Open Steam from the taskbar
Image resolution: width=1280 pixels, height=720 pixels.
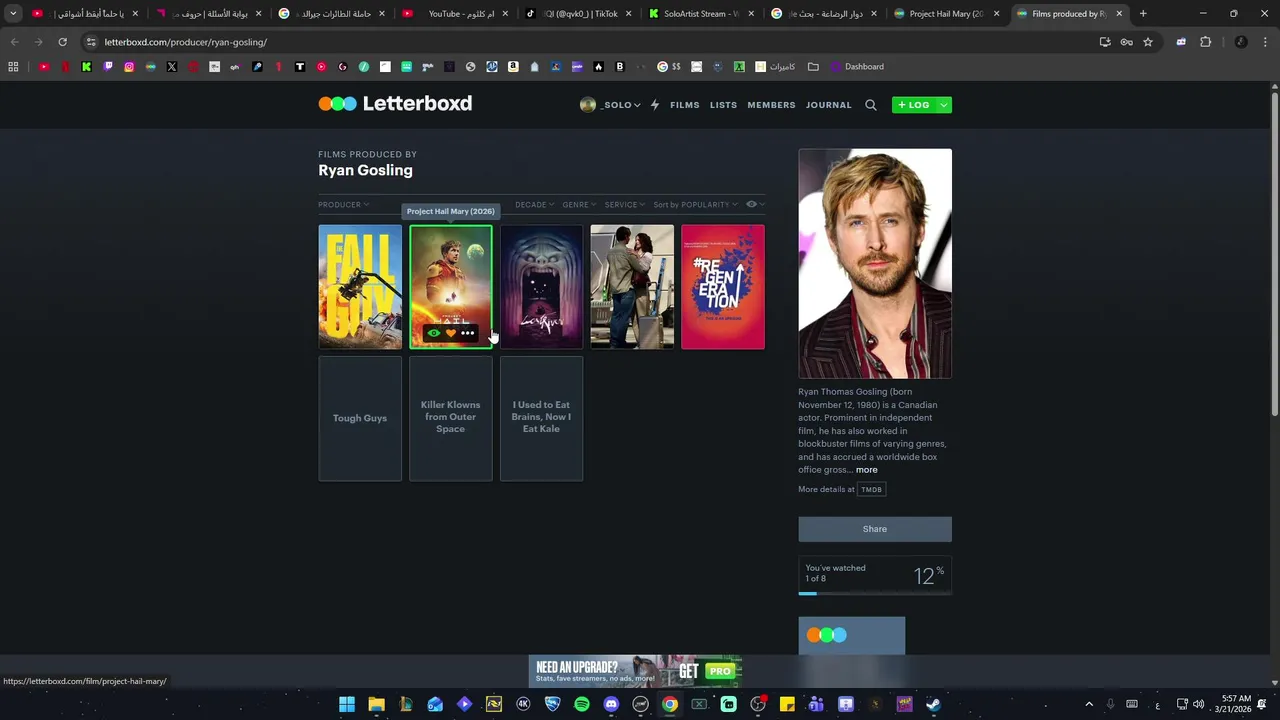click(933, 704)
